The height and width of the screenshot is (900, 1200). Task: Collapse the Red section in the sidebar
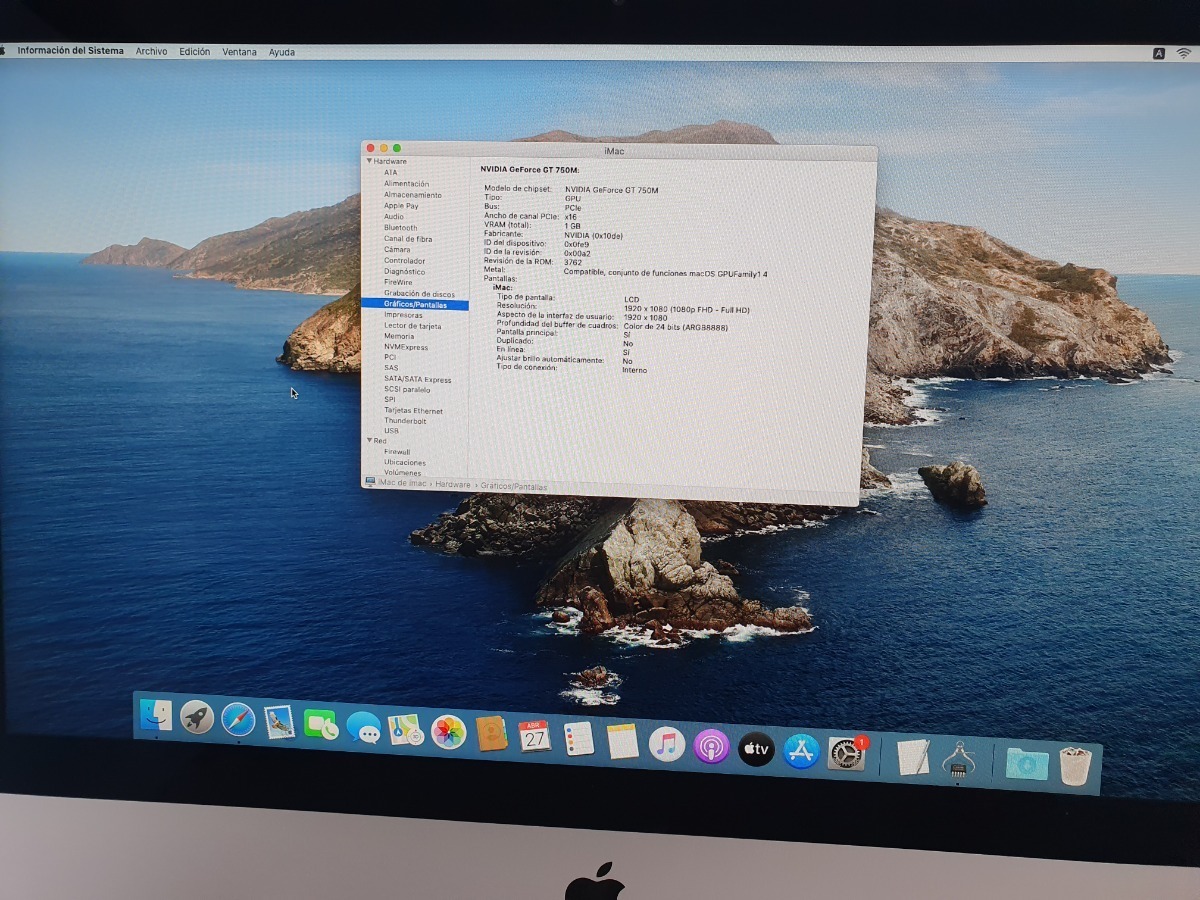pyautogui.click(x=368, y=441)
